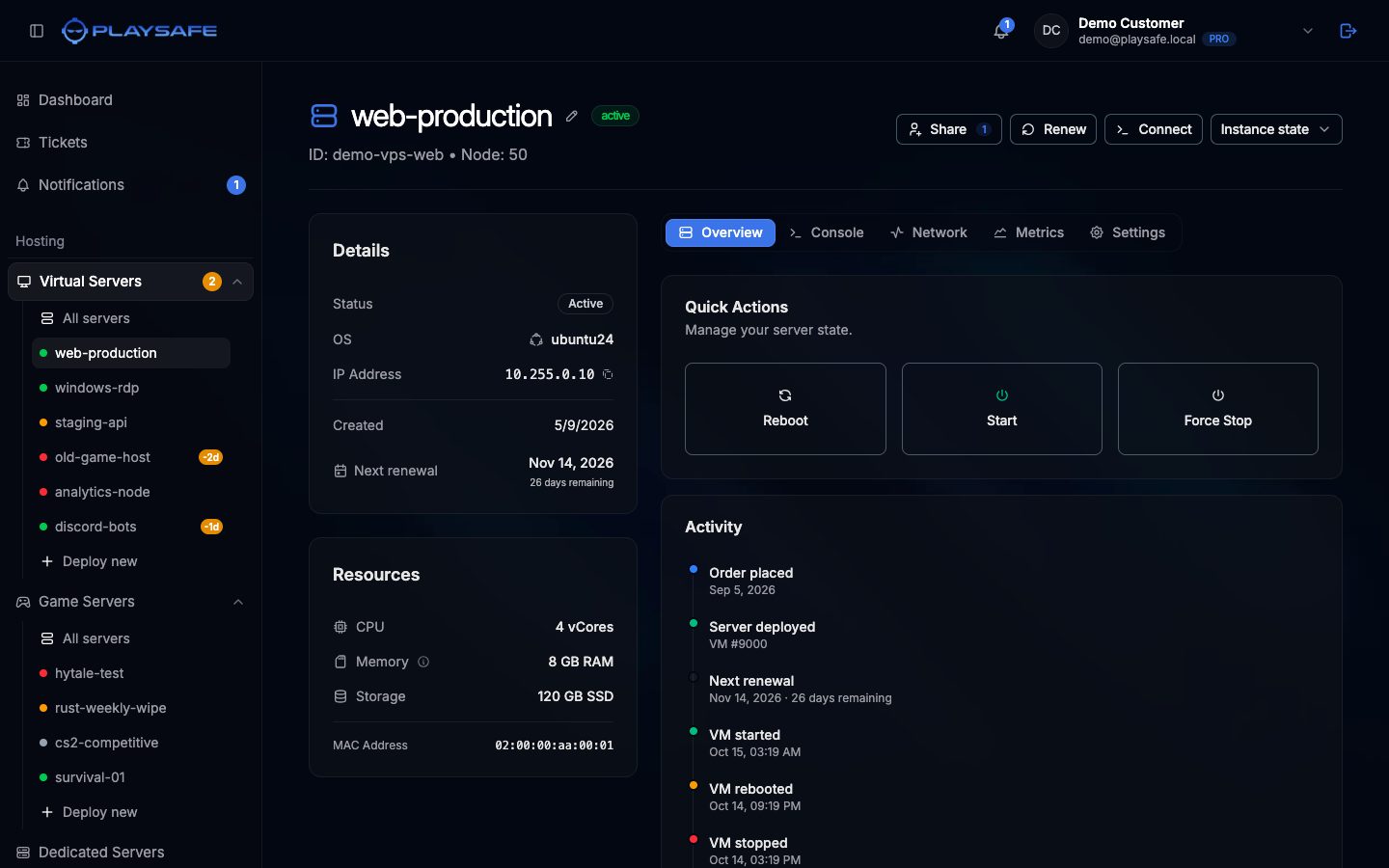Switch to the Network tab
This screenshot has height=868, width=1389.
[929, 232]
